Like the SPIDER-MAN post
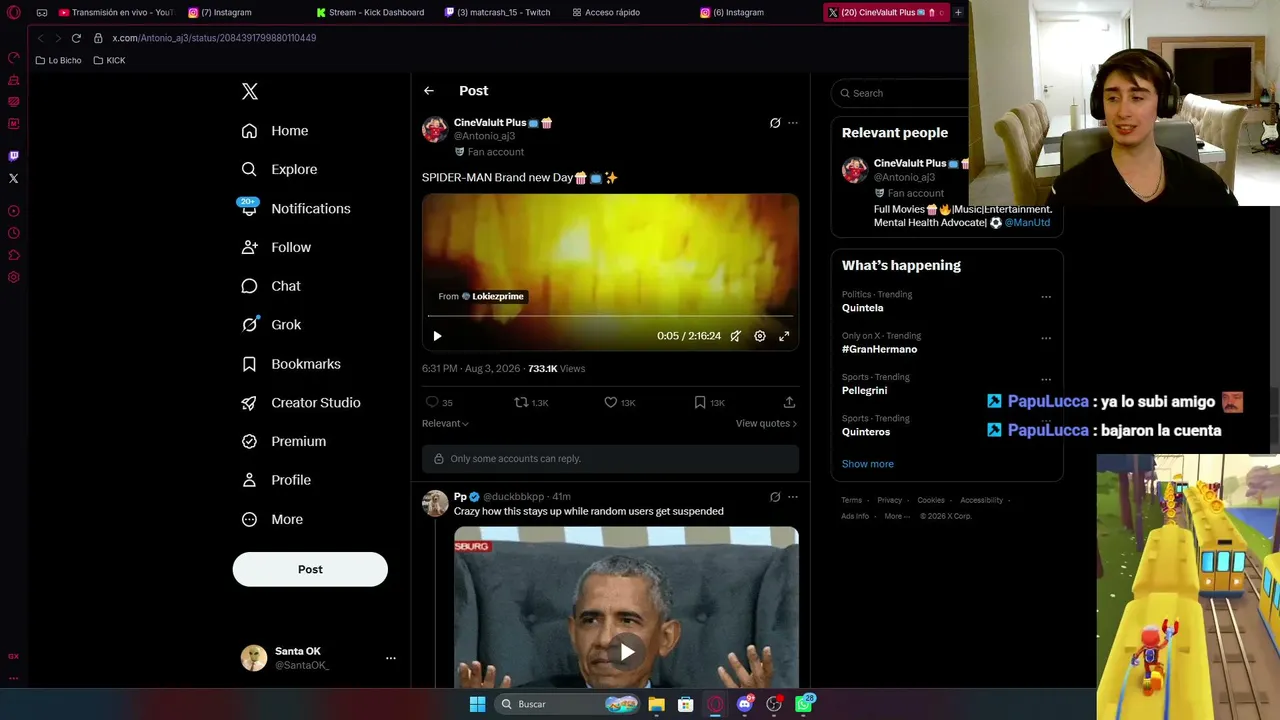1280x720 pixels. click(611, 402)
